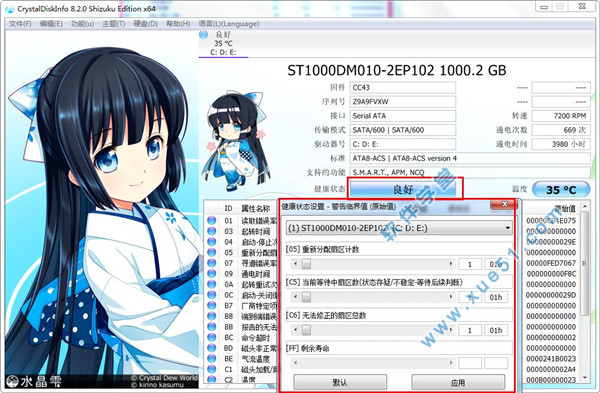Click the status icon for attribute B8

point(212,316)
